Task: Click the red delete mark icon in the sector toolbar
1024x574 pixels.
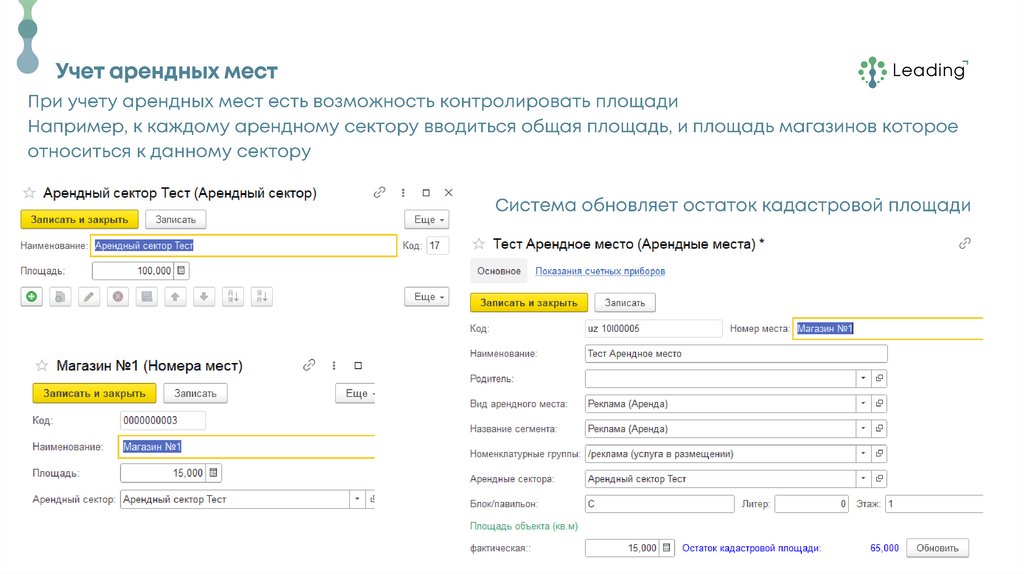Action: pyautogui.click(x=118, y=296)
